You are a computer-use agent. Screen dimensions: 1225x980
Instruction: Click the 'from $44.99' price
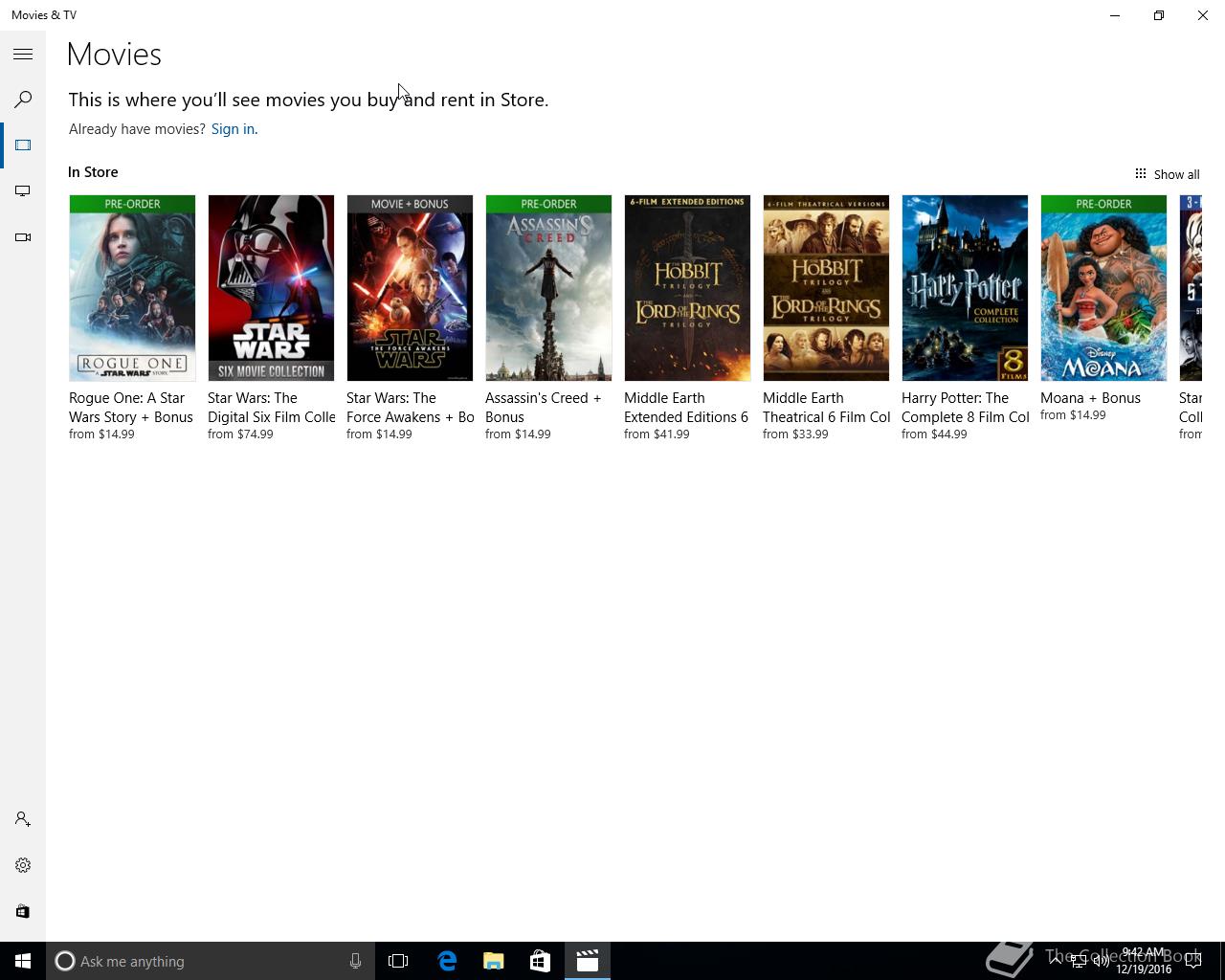[934, 434]
